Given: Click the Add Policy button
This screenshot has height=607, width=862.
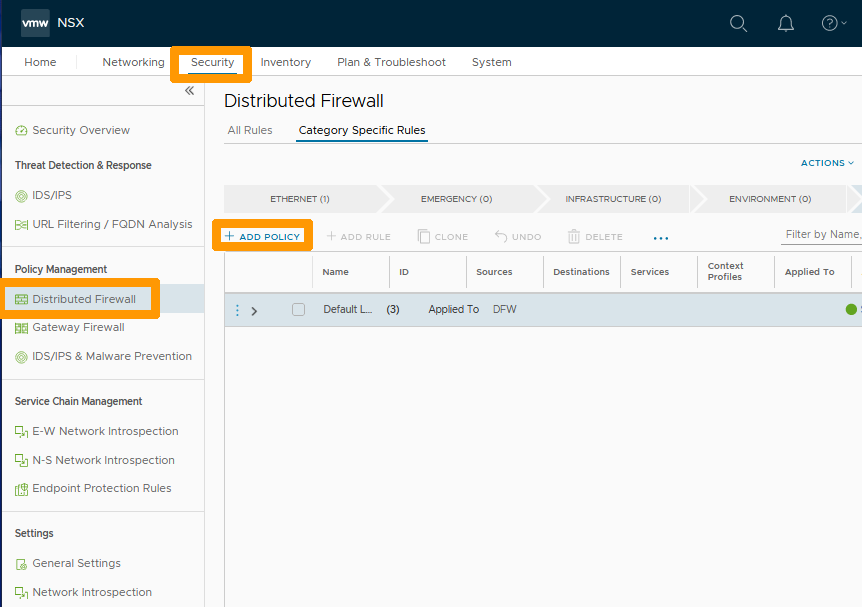Looking at the screenshot, I should point(262,236).
